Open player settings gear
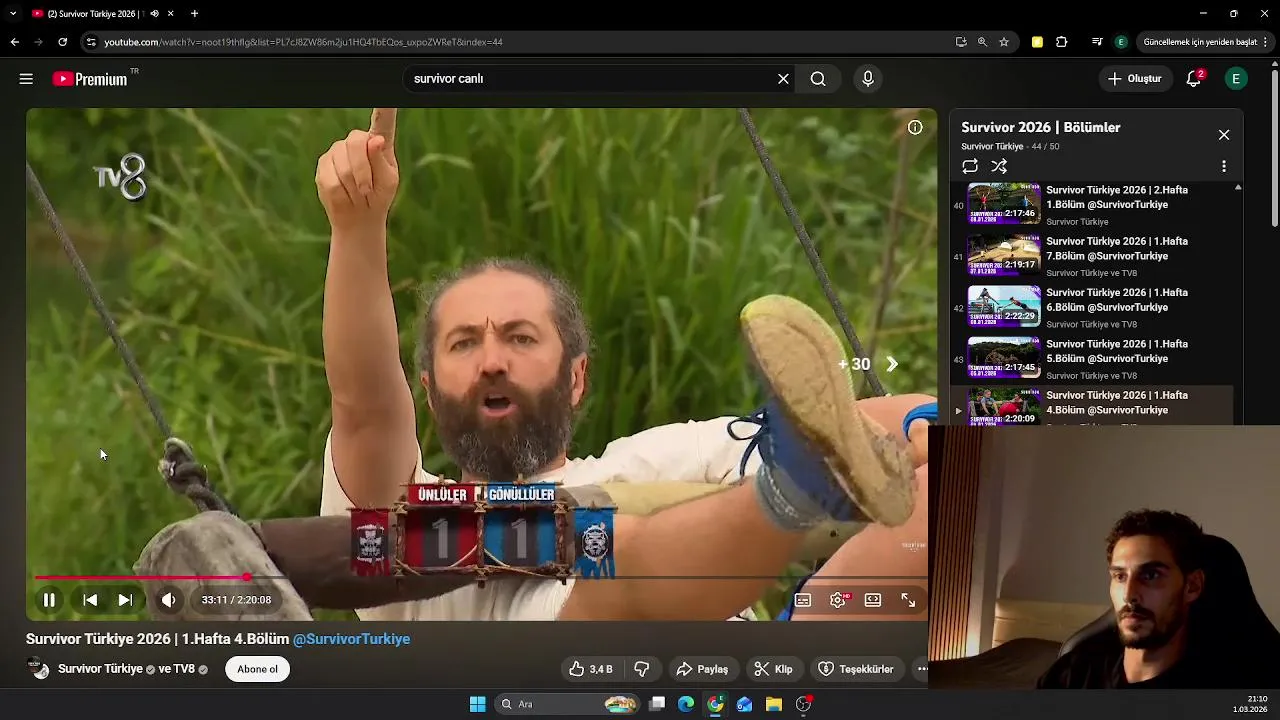 pos(838,600)
